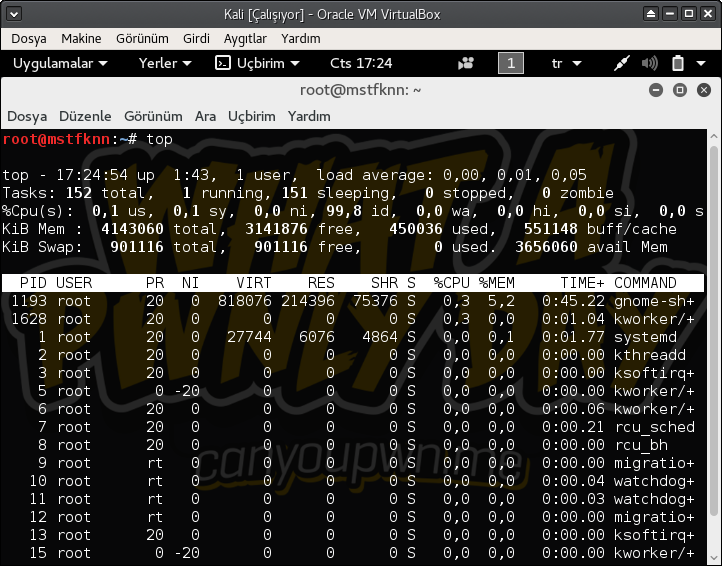Screen dimensions: 722x566
Task: Click the screen recorder camera icon
Action: tap(466, 63)
